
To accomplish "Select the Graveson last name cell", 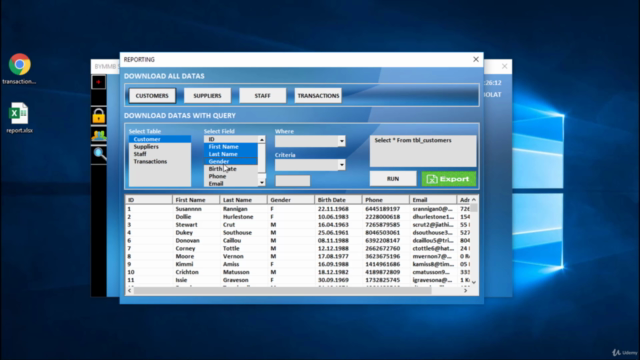I will 236,280.
